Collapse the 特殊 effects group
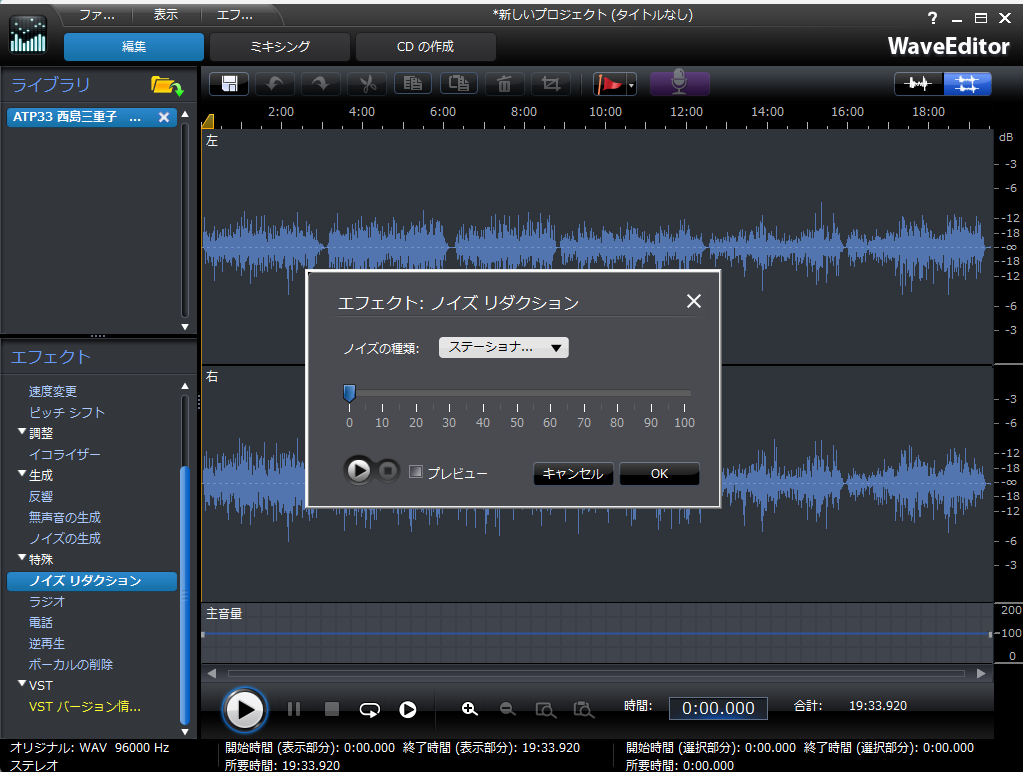This screenshot has height=772, width=1023. [x=22, y=559]
